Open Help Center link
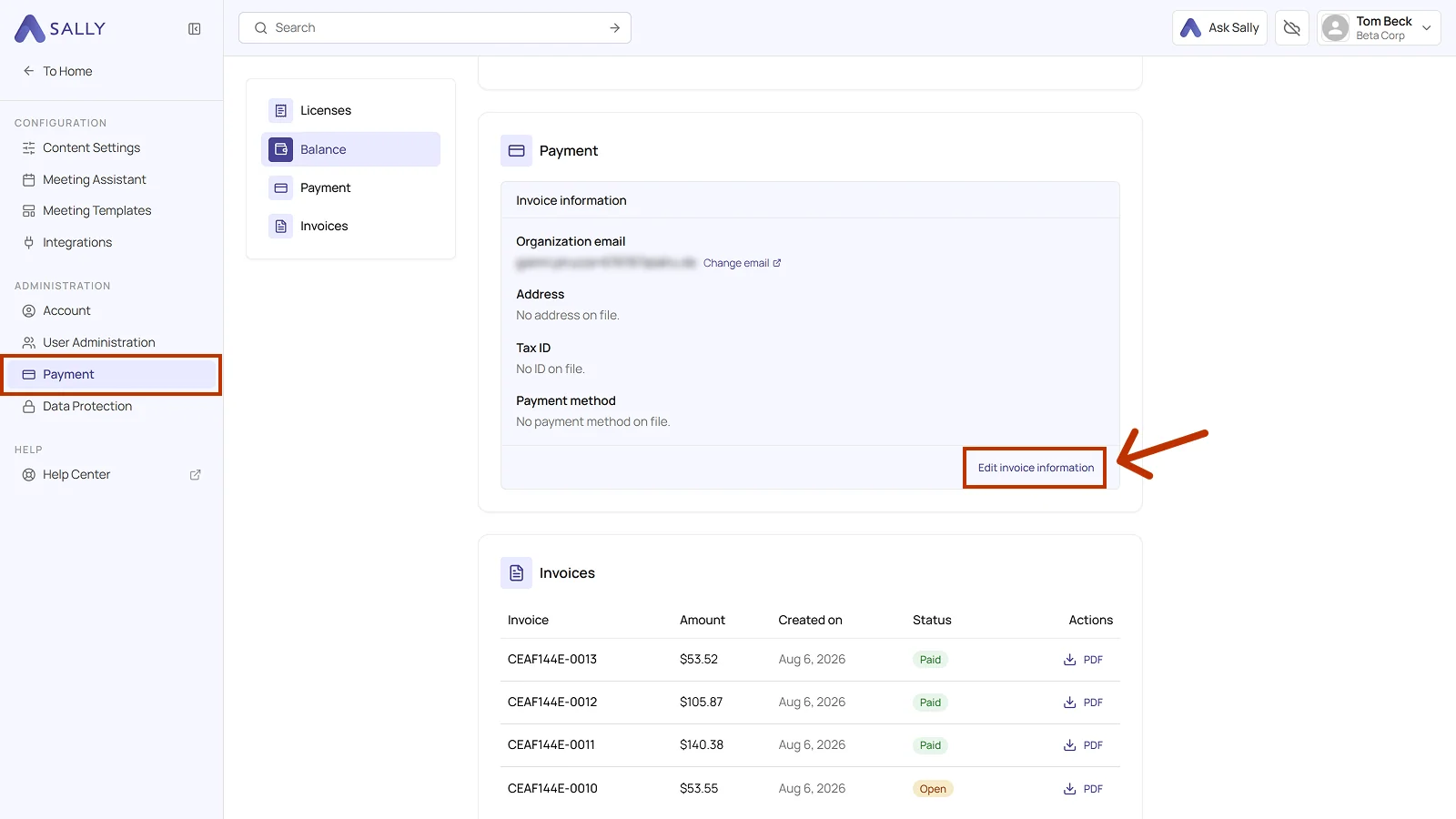Image resolution: width=1456 pixels, height=819 pixels. click(x=76, y=474)
